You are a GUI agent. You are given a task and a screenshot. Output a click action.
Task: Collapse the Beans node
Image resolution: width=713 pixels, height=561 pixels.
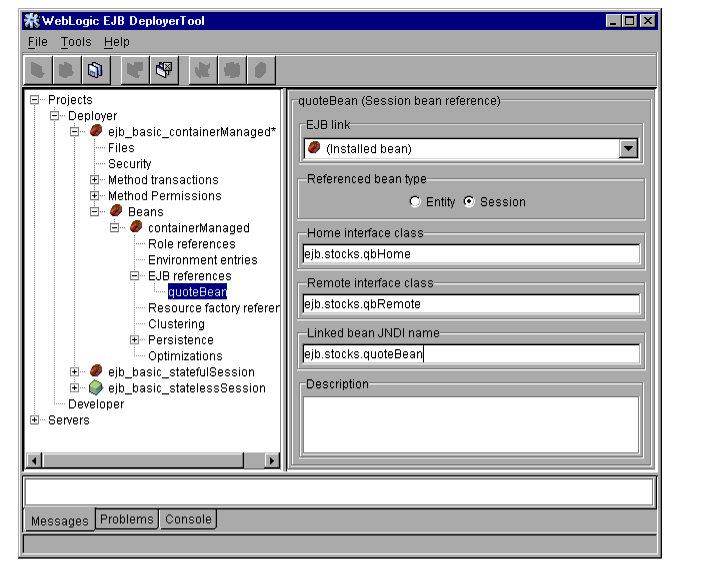coord(95,212)
